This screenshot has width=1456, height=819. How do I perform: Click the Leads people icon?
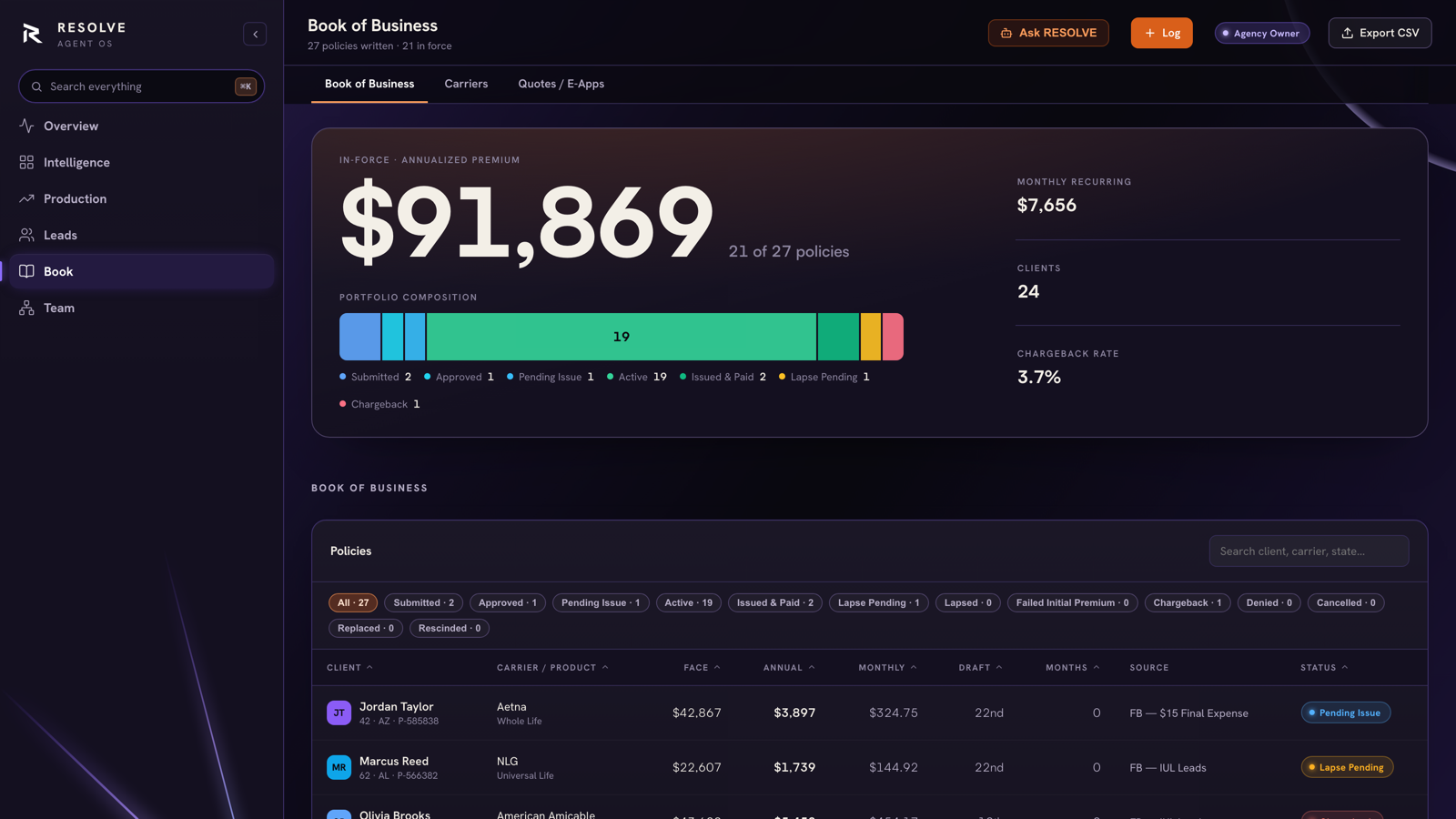point(26,235)
